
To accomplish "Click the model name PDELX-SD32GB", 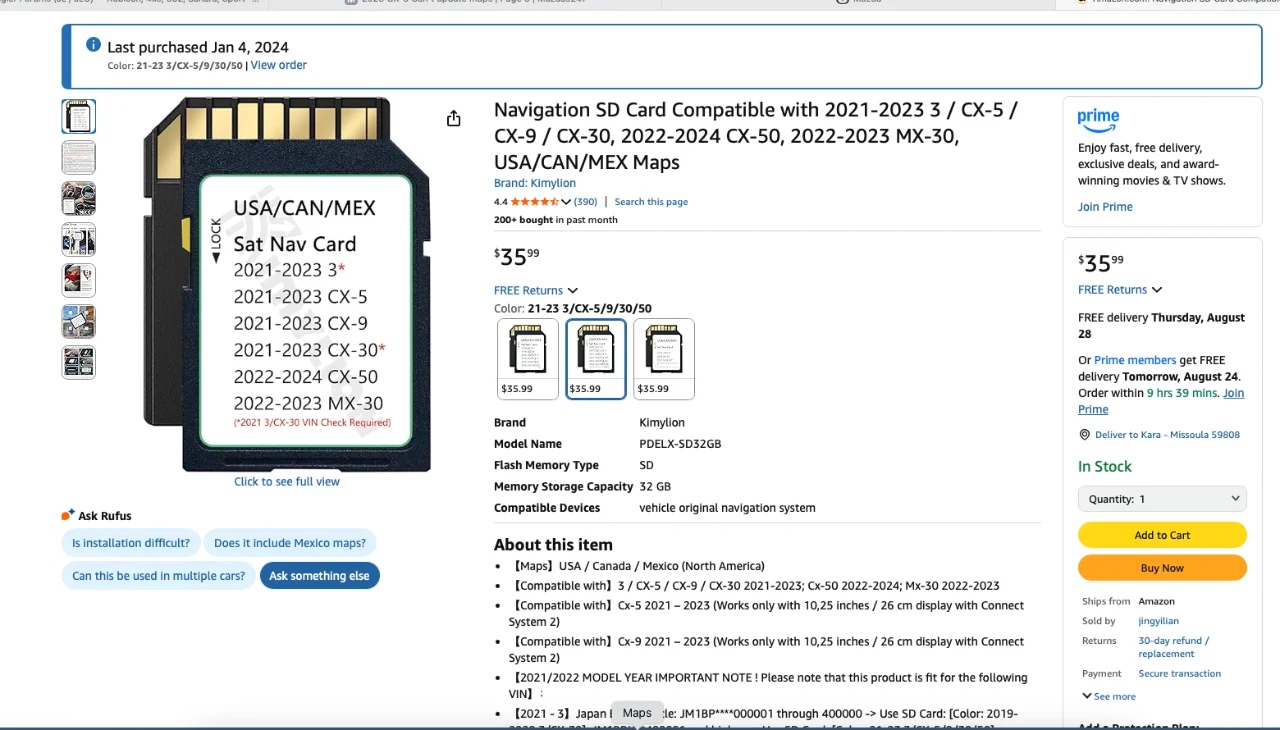I will [x=680, y=444].
